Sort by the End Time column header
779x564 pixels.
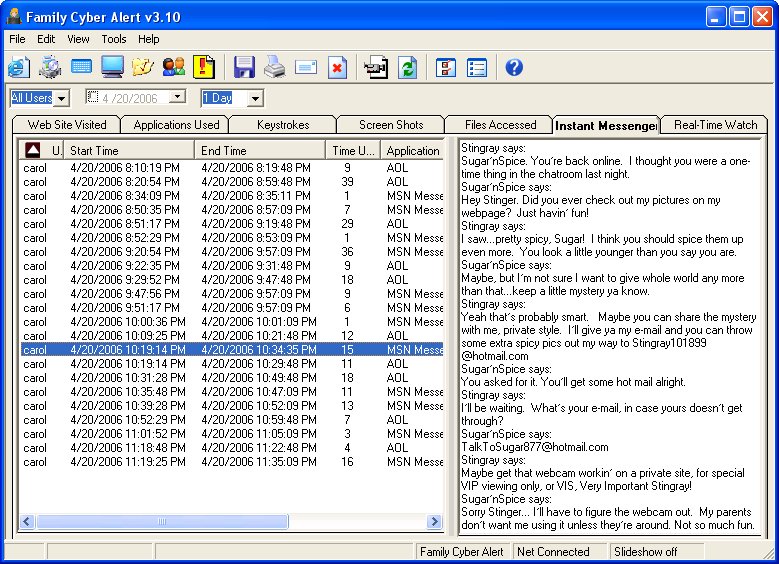point(260,150)
